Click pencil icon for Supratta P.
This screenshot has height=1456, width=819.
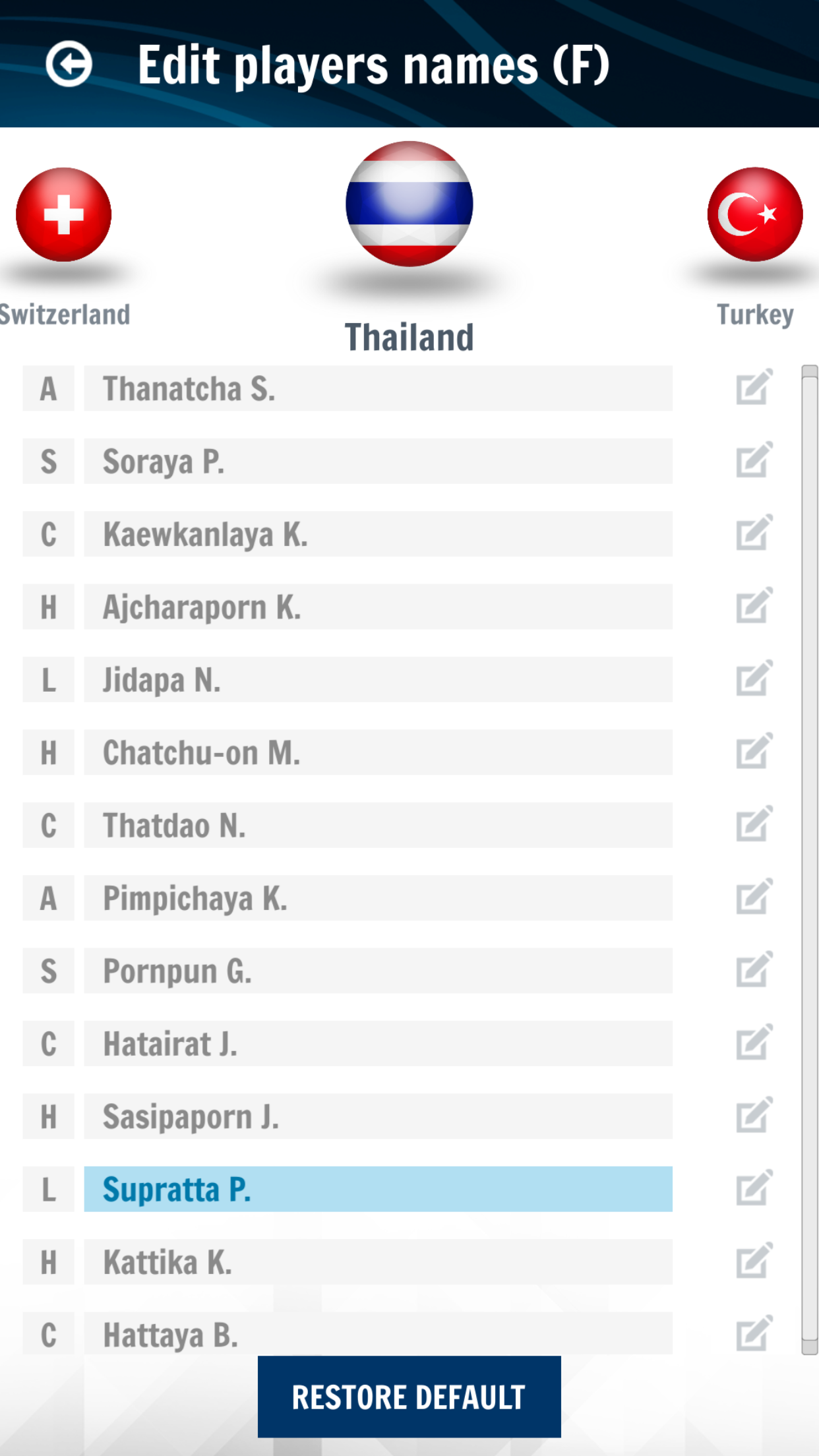pos(754,1188)
